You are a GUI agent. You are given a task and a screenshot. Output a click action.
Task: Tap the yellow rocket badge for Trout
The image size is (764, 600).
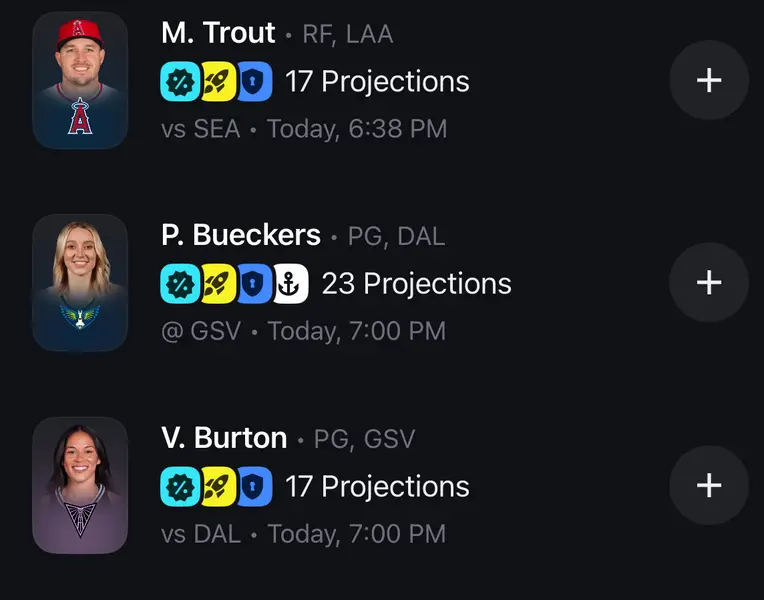(217, 81)
